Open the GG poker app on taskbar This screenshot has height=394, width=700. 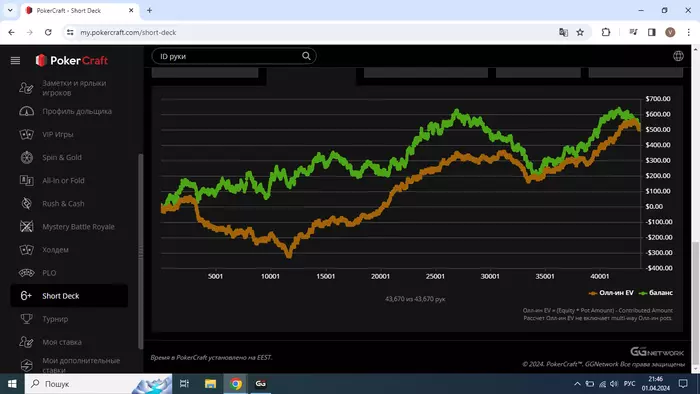(261, 384)
